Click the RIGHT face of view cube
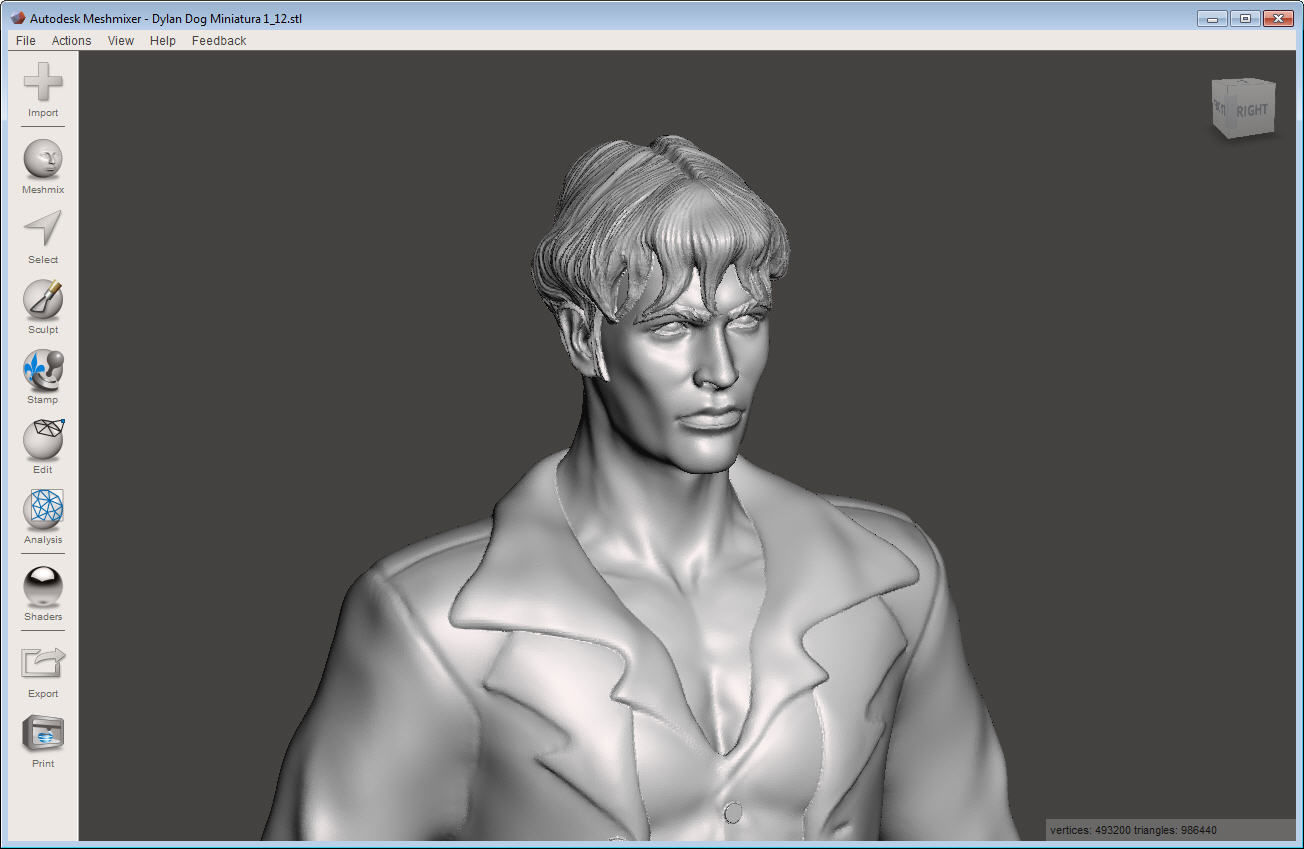 1253,109
